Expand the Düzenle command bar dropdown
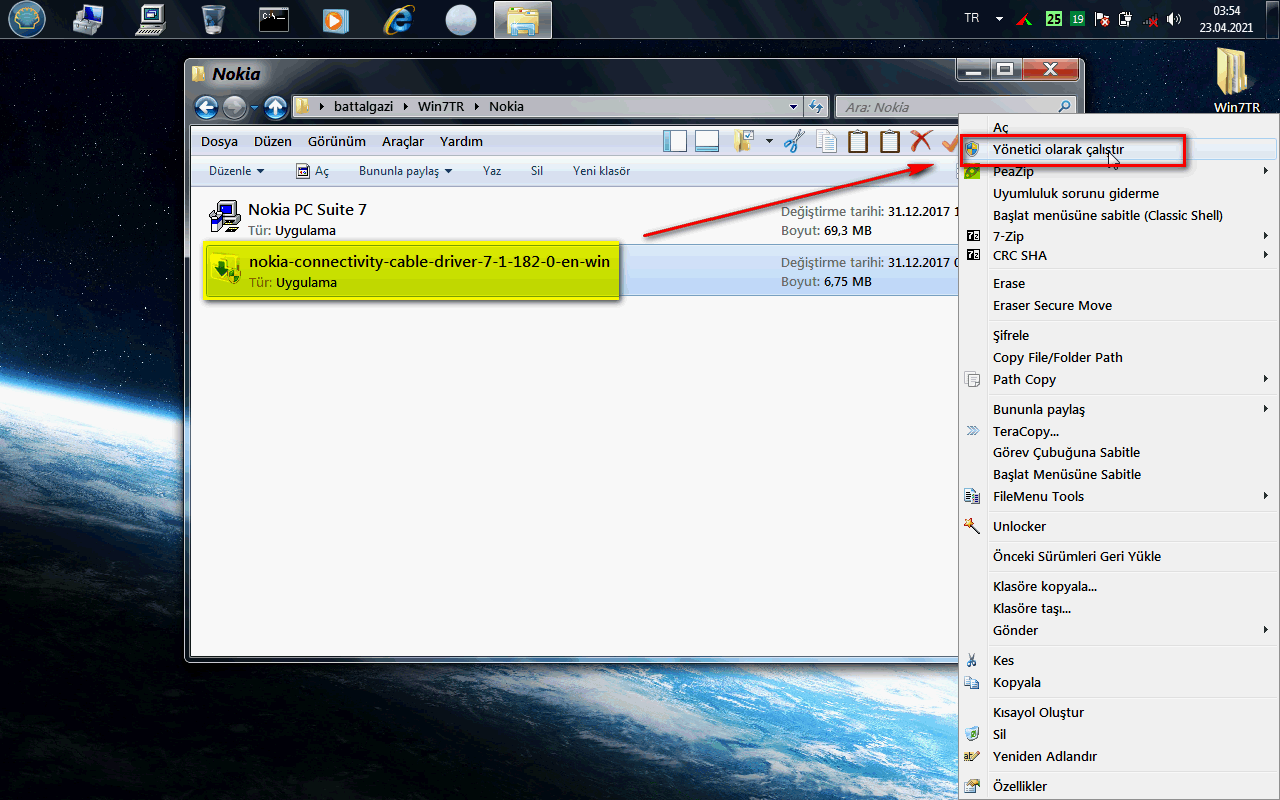This screenshot has width=1280, height=800. pos(236,171)
